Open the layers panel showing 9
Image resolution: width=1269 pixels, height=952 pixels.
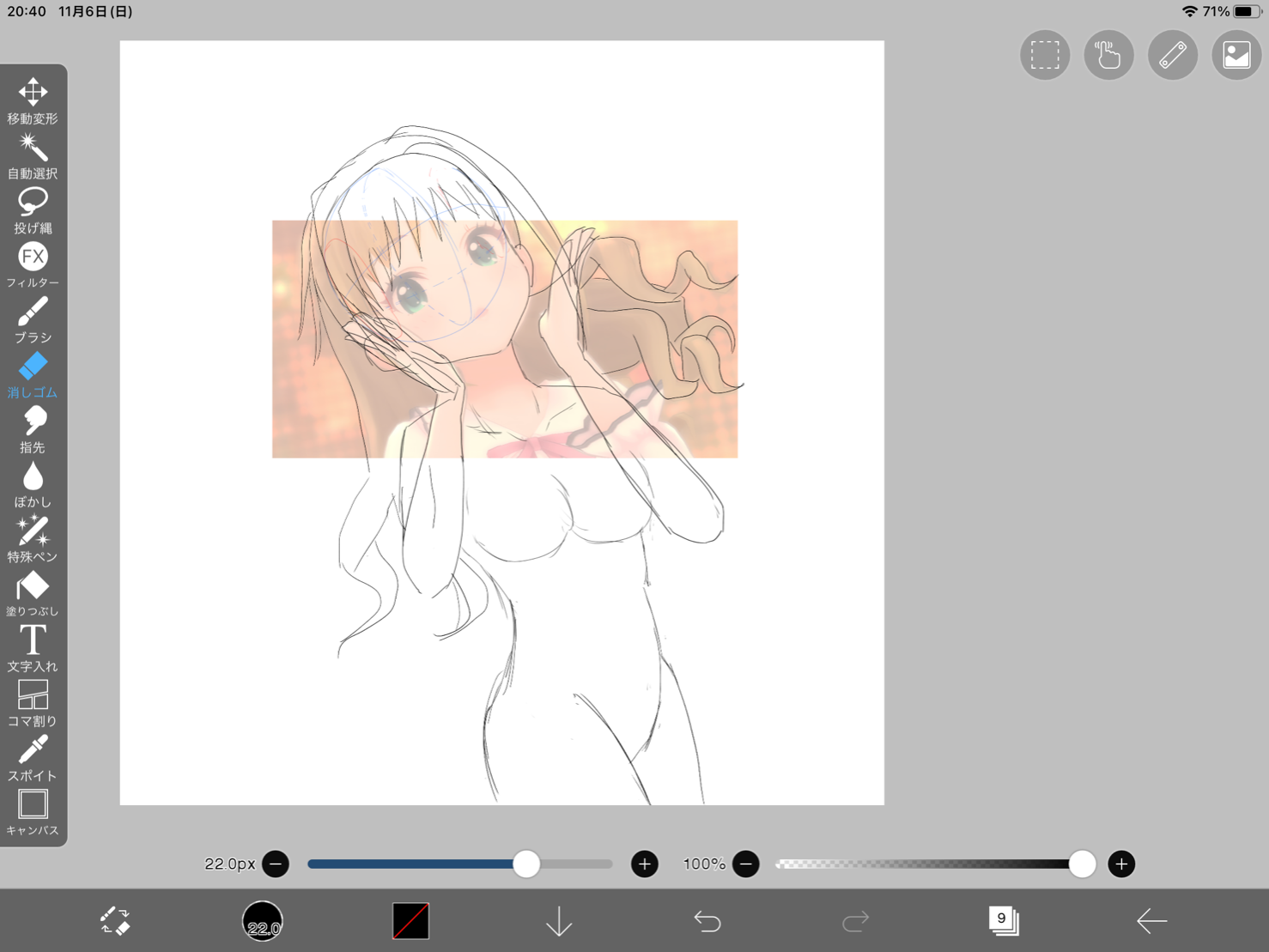[1003, 920]
